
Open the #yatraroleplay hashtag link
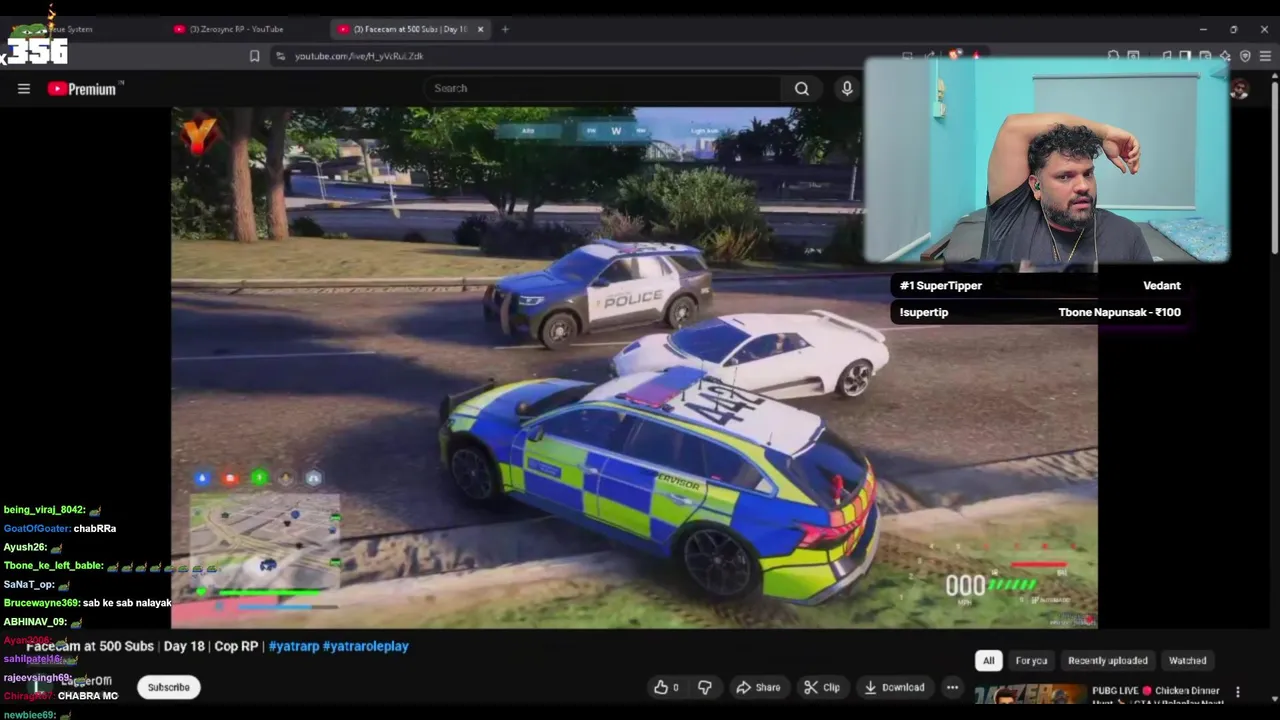click(366, 646)
